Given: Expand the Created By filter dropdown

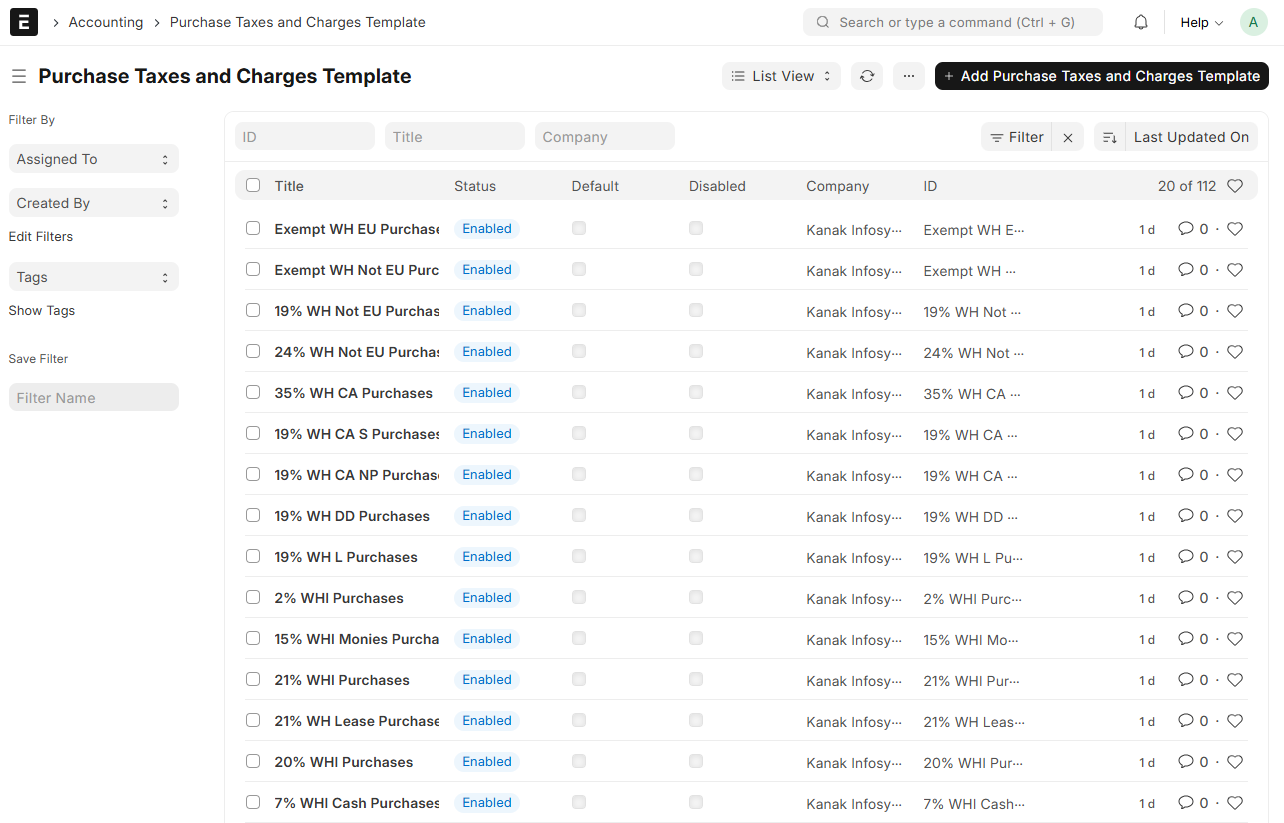Looking at the screenshot, I should tap(94, 203).
